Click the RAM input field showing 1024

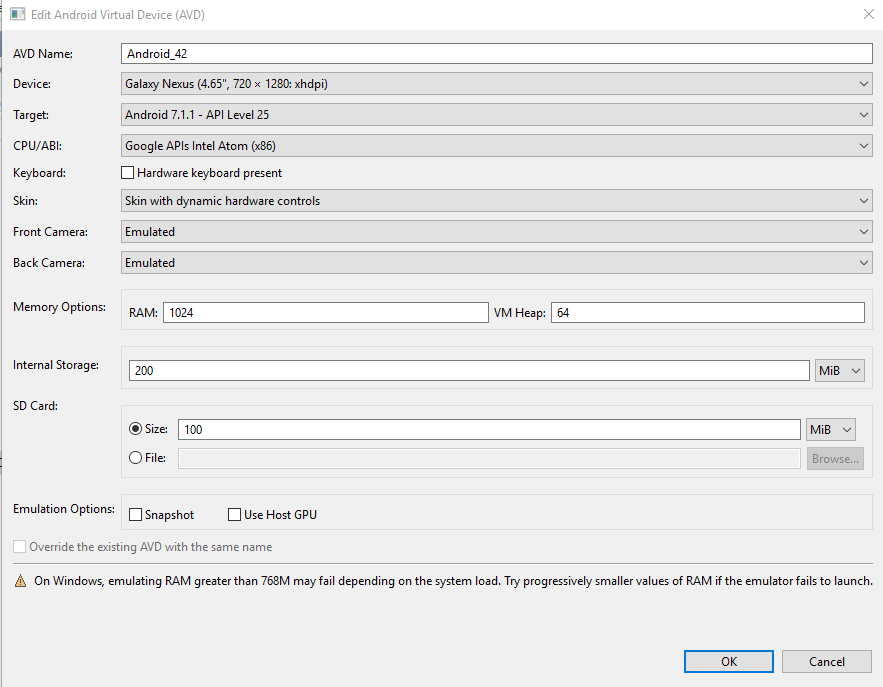click(x=325, y=313)
